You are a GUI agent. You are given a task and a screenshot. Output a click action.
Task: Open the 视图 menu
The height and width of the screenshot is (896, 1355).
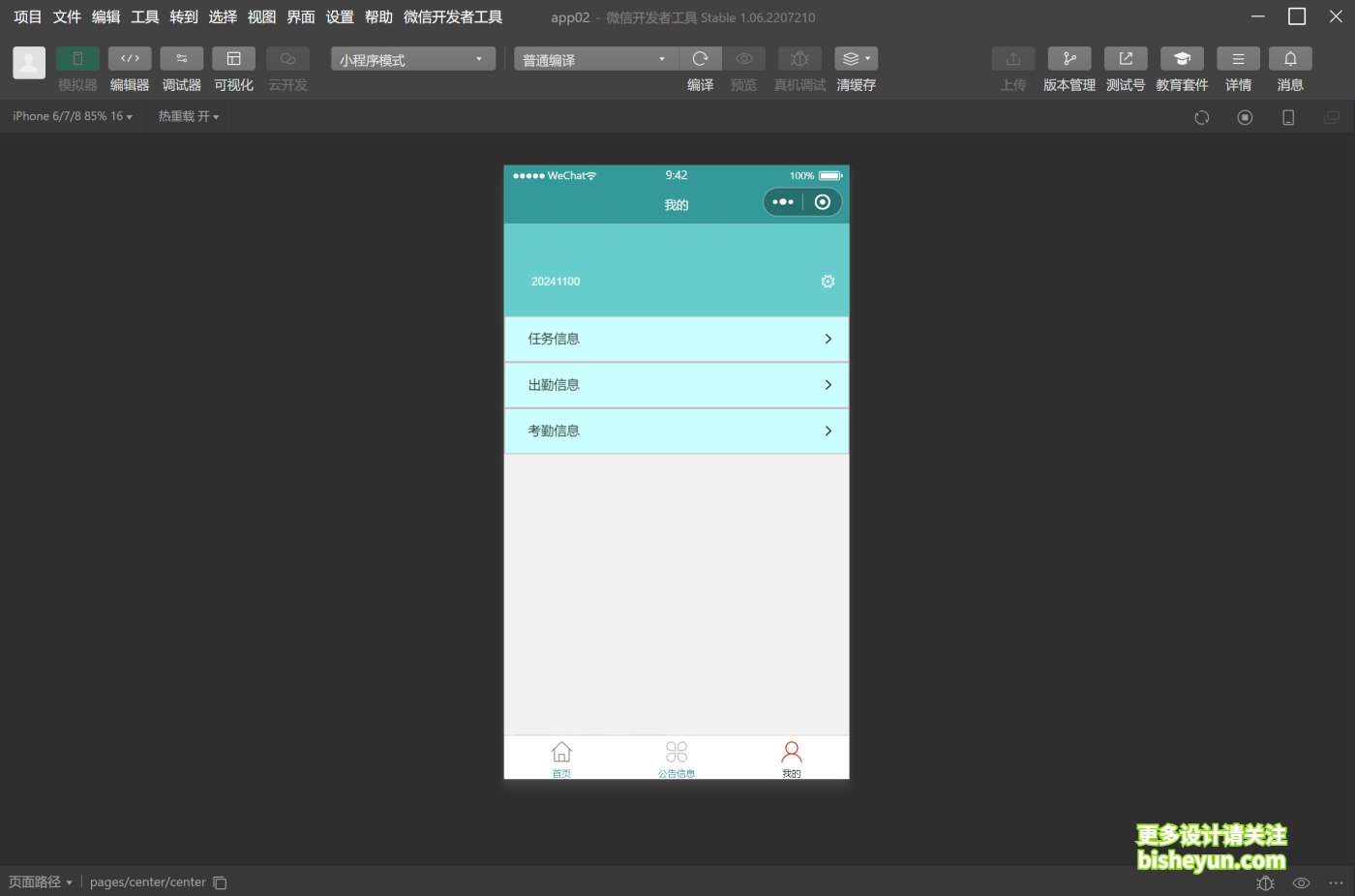261,17
